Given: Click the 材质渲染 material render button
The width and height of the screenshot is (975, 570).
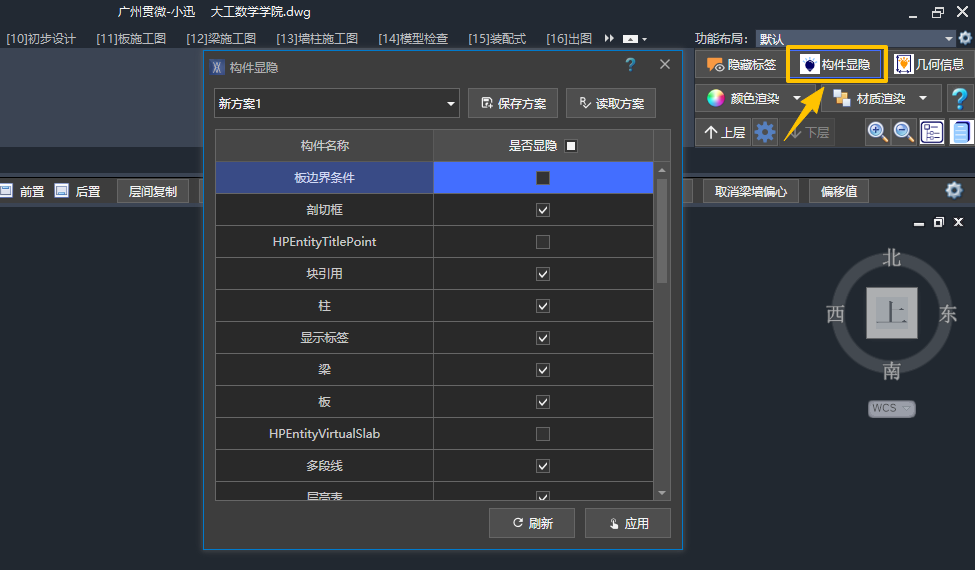Looking at the screenshot, I should (871, 98).
